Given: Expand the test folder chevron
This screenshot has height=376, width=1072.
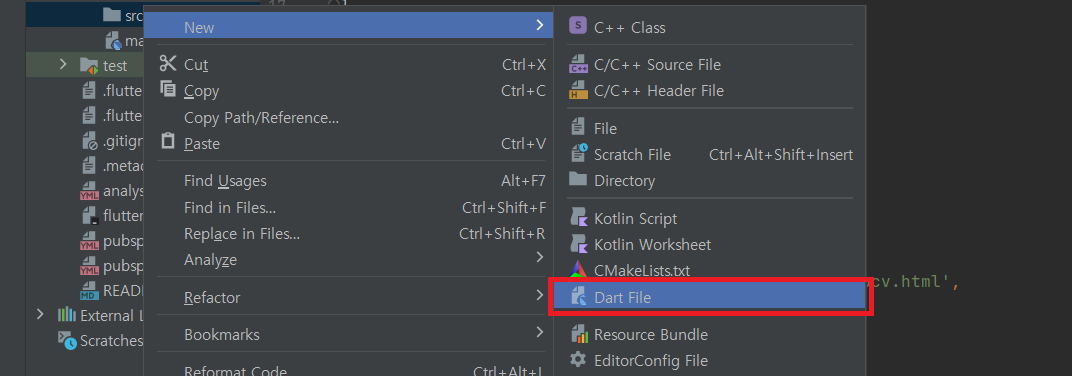Looking at the screenshot, I should tap(63, 65).
